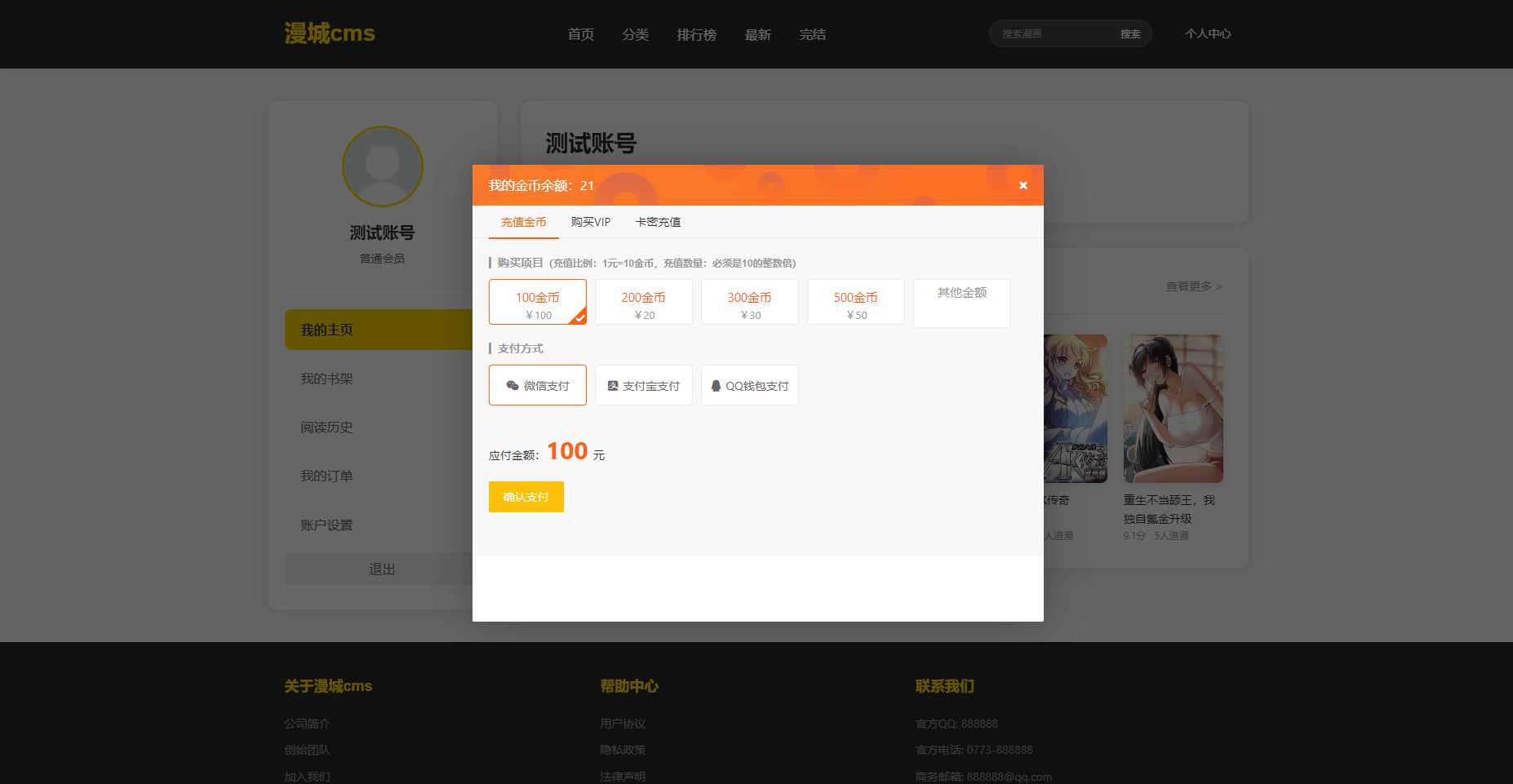Image resolution: width=1513 pixels, height=784 pixels.
Task: Click the search comic input field
Action: pyautogui.click(x=1053, y=34)
